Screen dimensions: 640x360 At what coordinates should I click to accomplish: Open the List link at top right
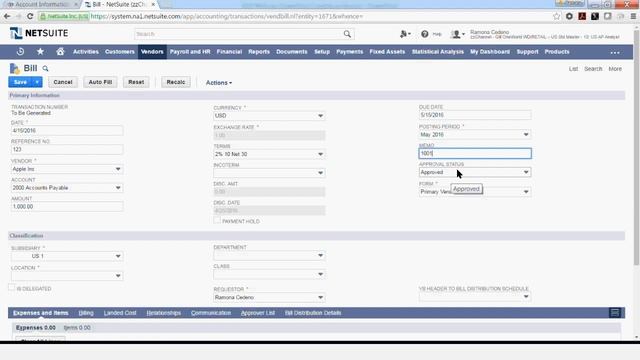tap(573, 69)
